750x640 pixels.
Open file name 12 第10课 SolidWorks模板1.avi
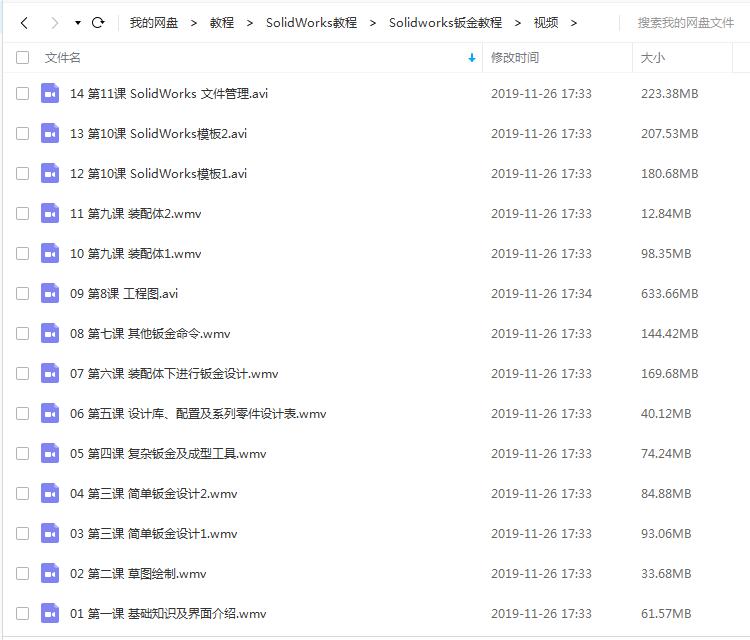point(158,173)
